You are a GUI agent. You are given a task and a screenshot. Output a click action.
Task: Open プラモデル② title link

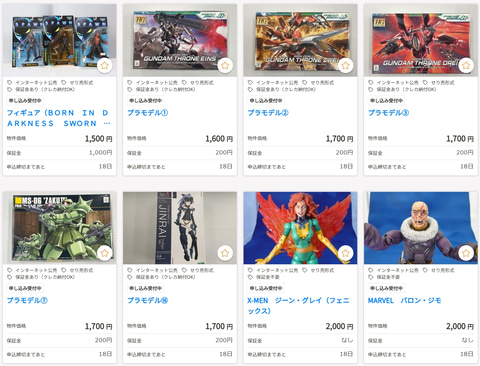pyautogui.click(x=268, y=113)
